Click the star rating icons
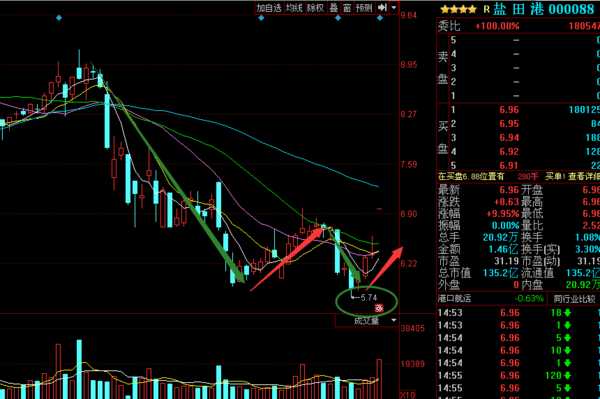 [x=458, y=9]
